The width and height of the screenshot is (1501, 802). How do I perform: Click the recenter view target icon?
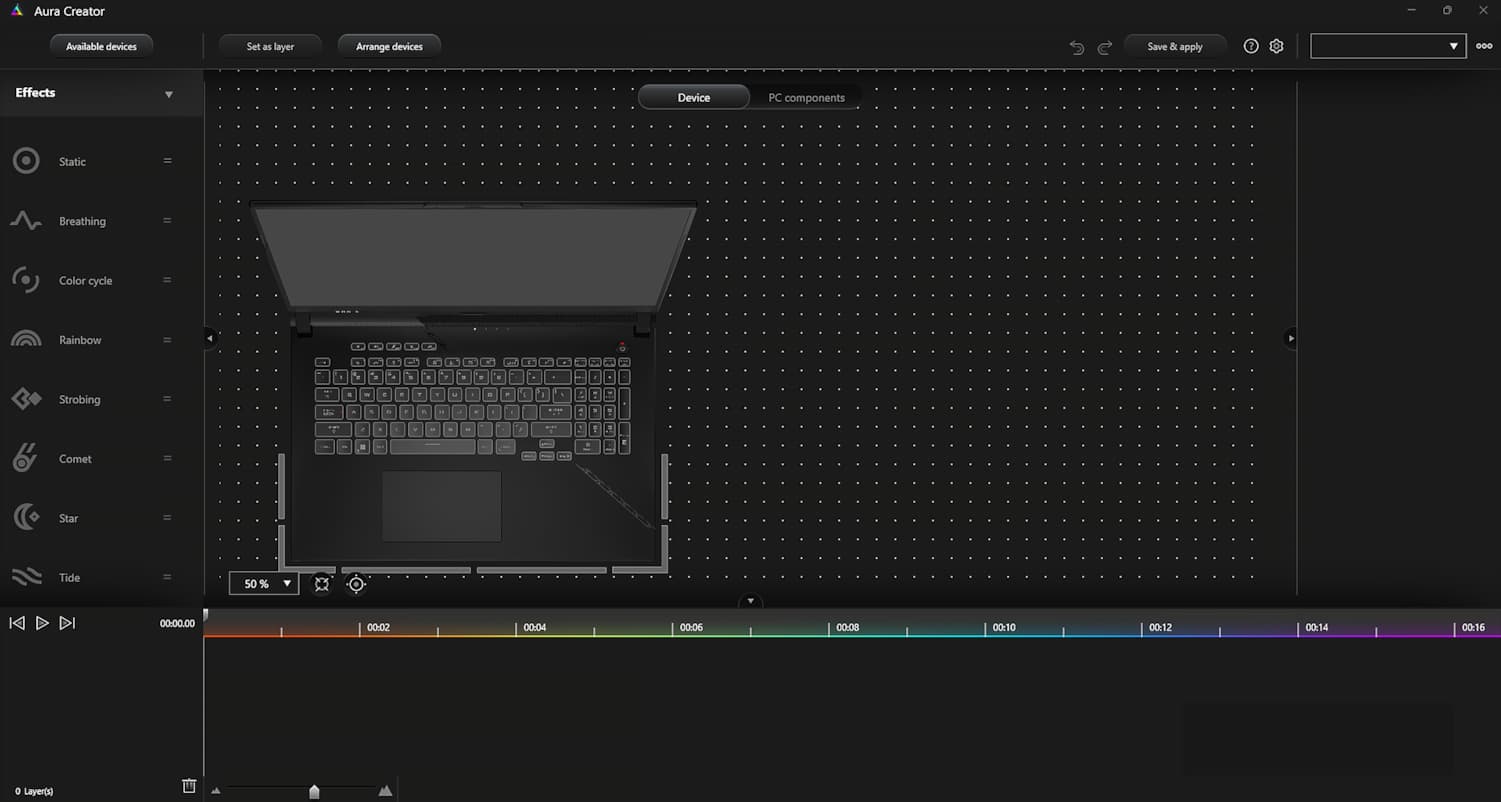click(x=356, y=583)
